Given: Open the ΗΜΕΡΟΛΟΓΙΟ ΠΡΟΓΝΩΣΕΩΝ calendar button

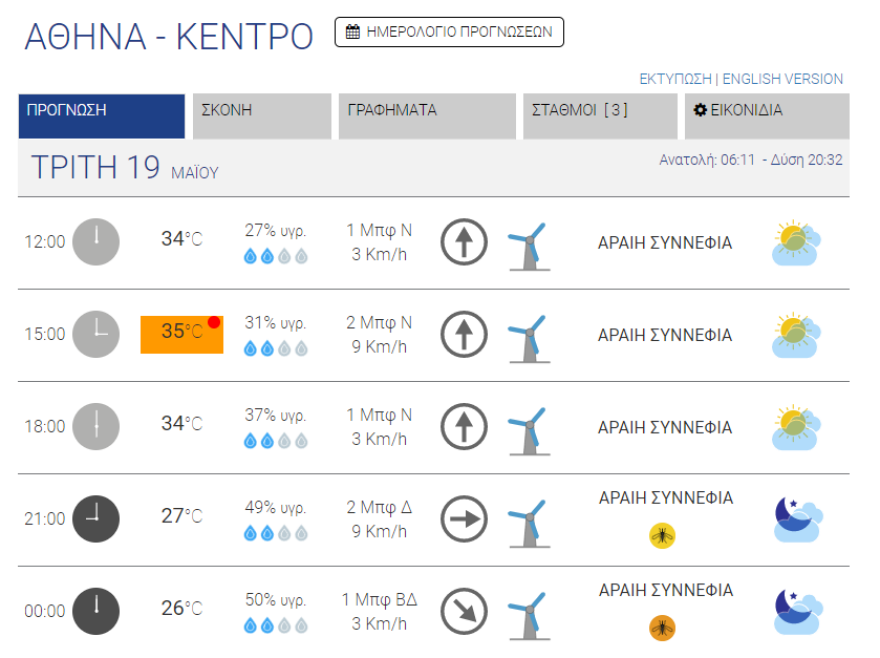Looking at the screenshot, I should pyautogui.click(x=449, y=32).
